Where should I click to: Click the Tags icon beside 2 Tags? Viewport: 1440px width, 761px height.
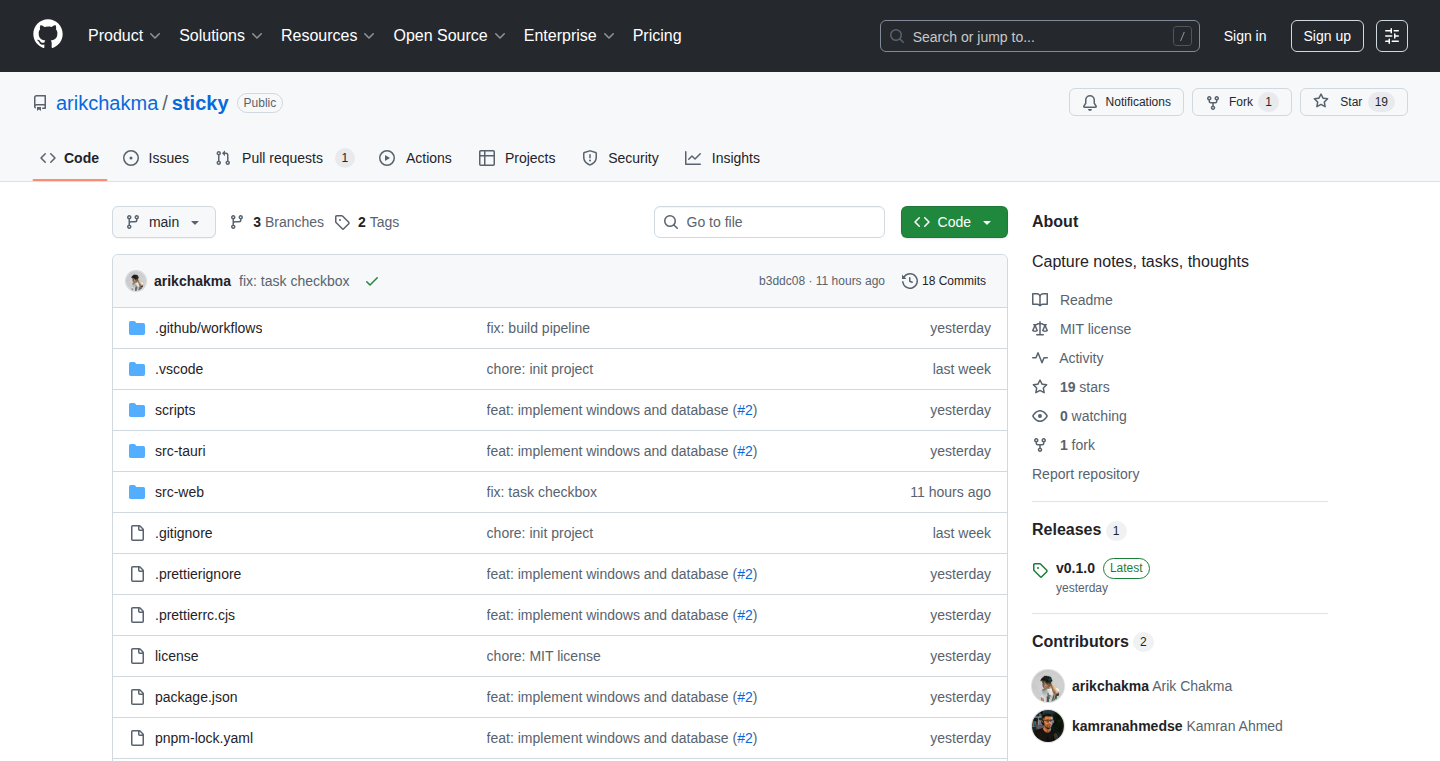coord(342,222)
